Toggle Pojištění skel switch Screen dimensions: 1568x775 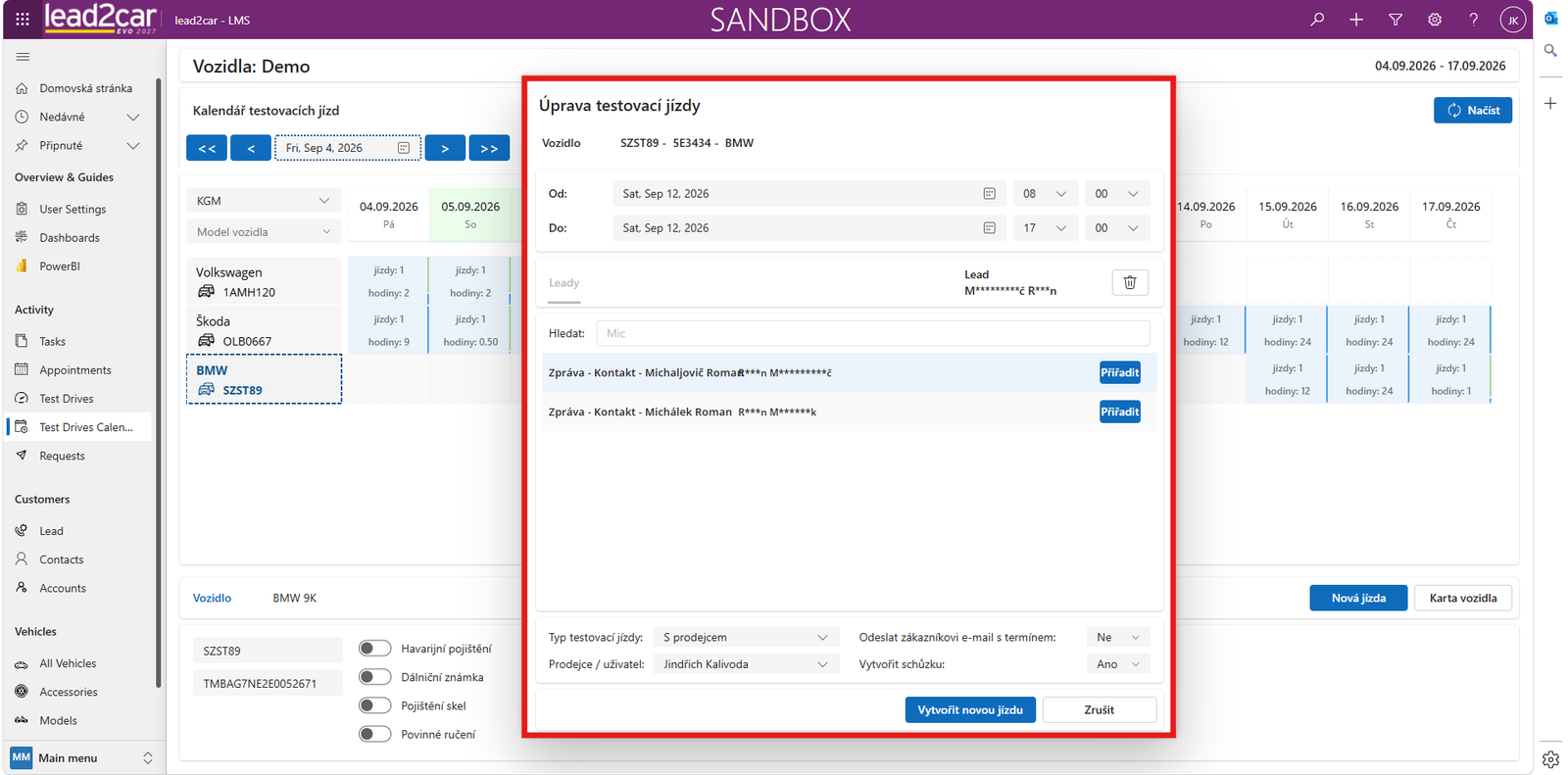pos(374,705)
